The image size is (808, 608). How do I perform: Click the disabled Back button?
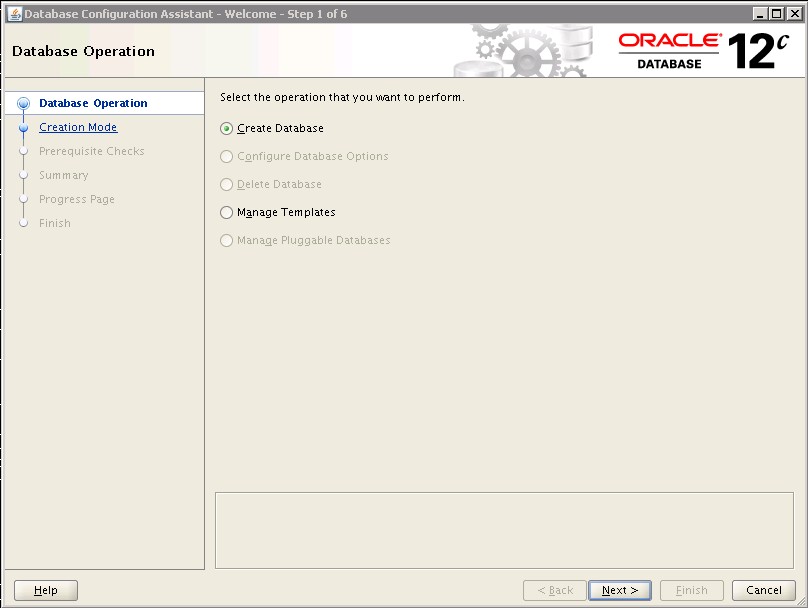[x=555, y=590]
